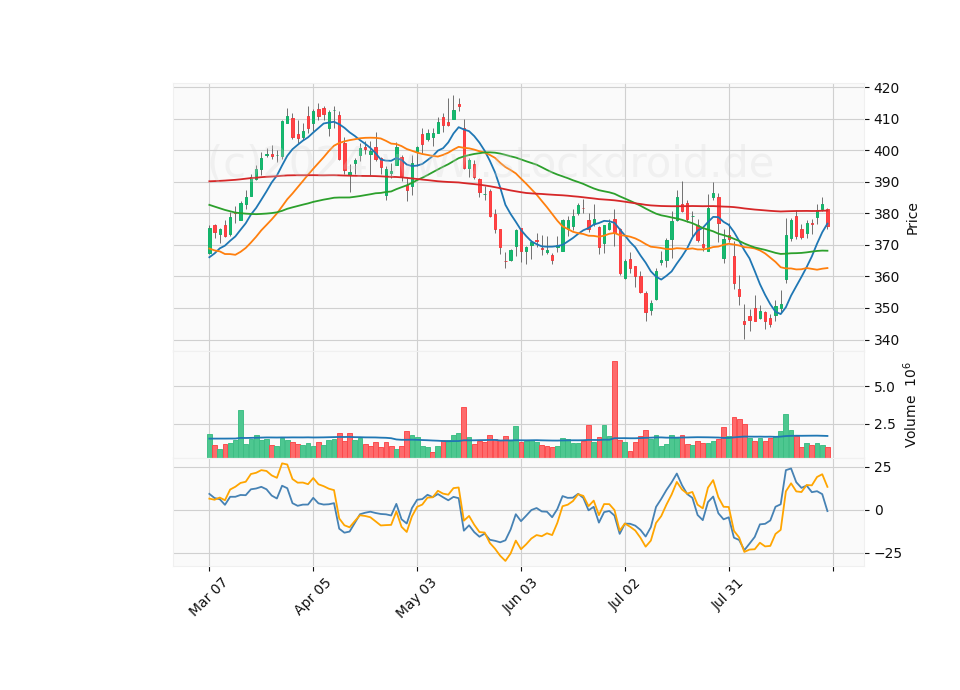Viewport: 960px width, 690px height.
Task: Click the 360 price axis value
Action: pyautogui.click(x=887, y=277)
